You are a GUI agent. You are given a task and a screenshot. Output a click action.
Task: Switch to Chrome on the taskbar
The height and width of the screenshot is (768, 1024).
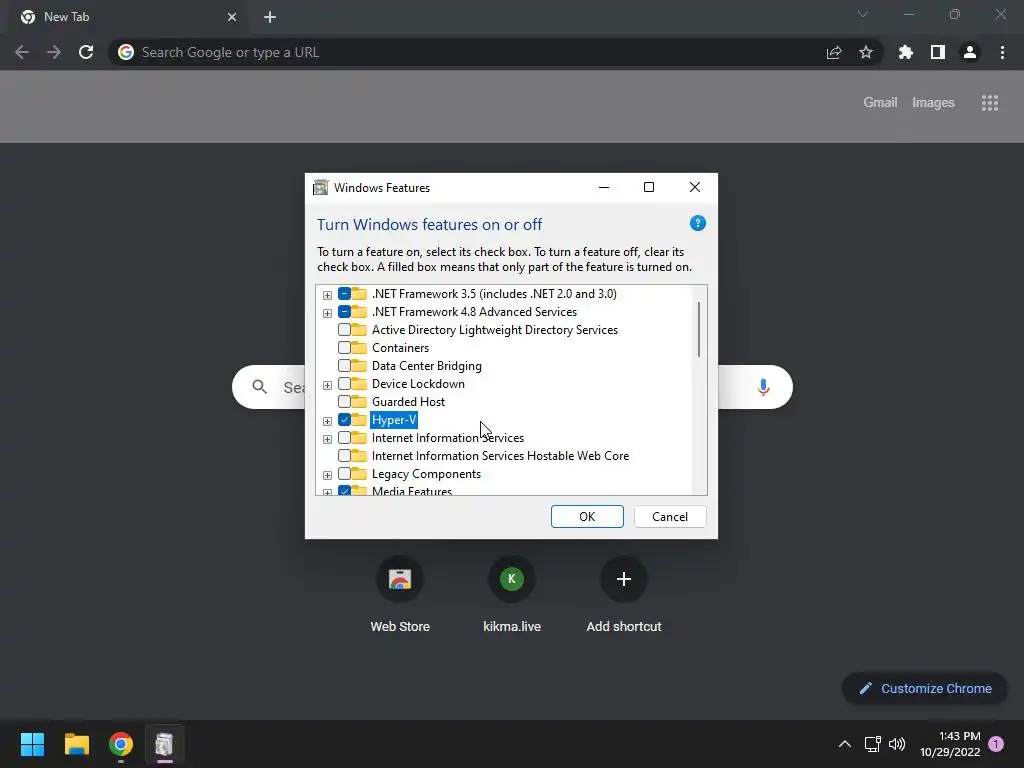[121, 744]
